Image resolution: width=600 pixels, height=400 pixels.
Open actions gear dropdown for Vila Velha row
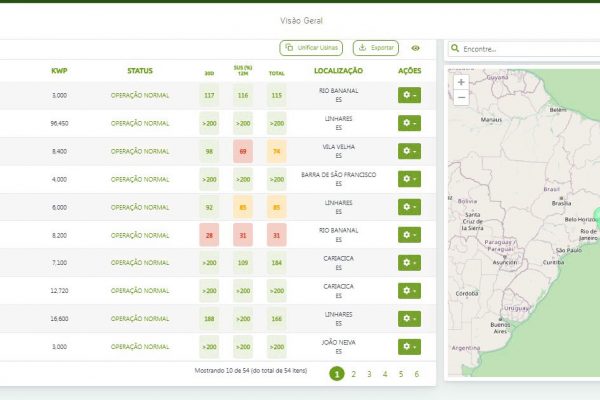[409, 151]
